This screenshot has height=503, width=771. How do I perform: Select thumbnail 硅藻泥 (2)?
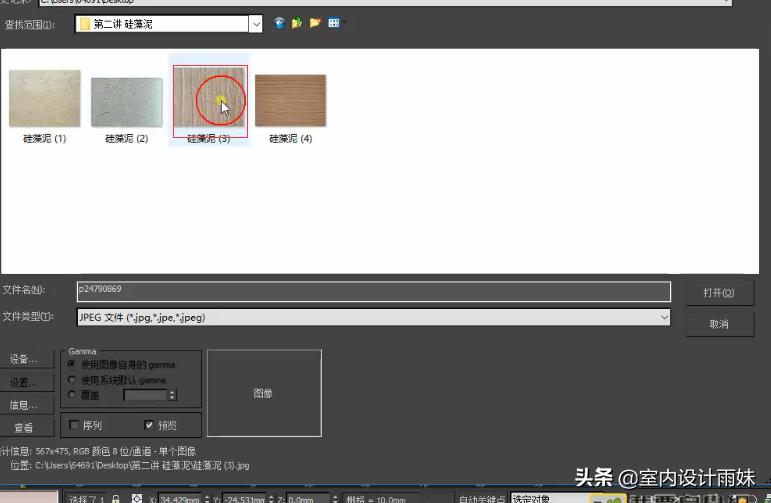[127, 102]
